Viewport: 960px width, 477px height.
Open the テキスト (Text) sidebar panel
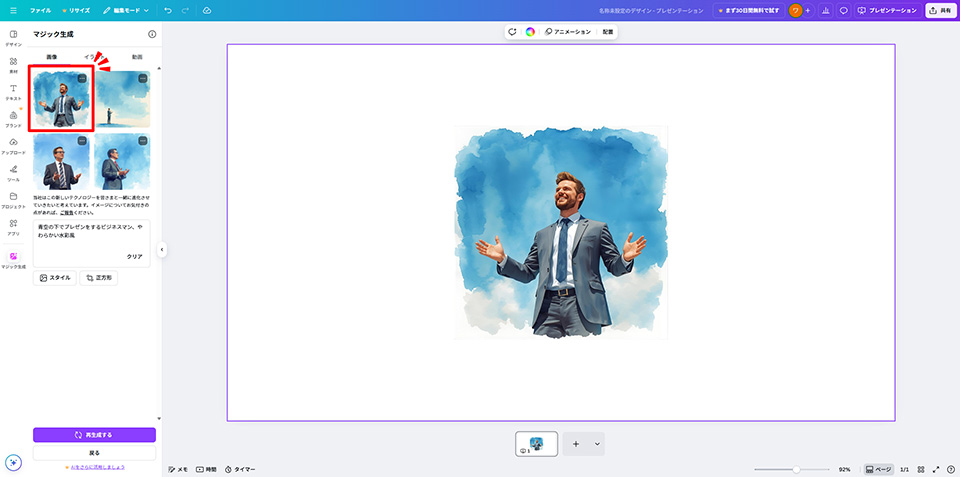click(13, 92)
